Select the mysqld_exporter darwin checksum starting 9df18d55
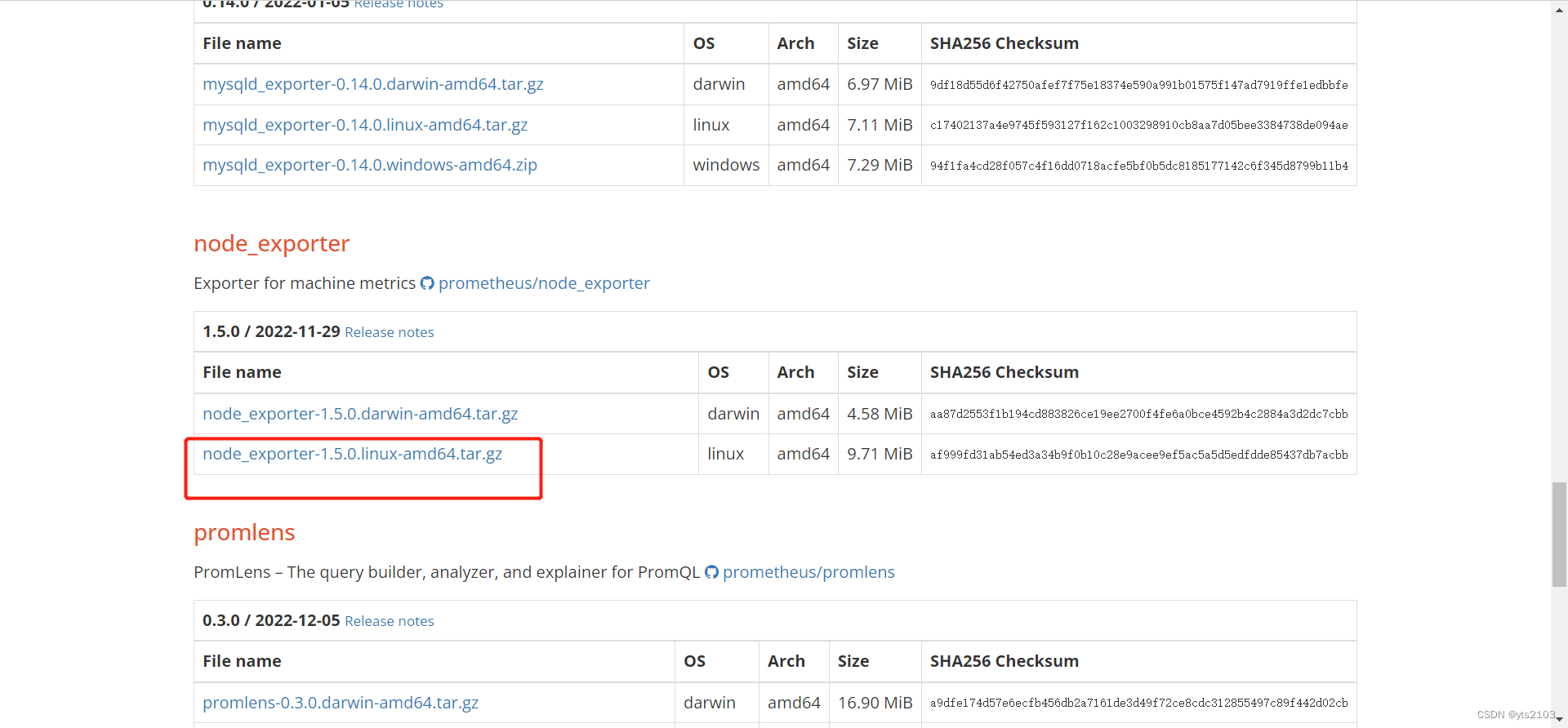The height and width of the screenshot is (728, 1568). [1138, 85]
